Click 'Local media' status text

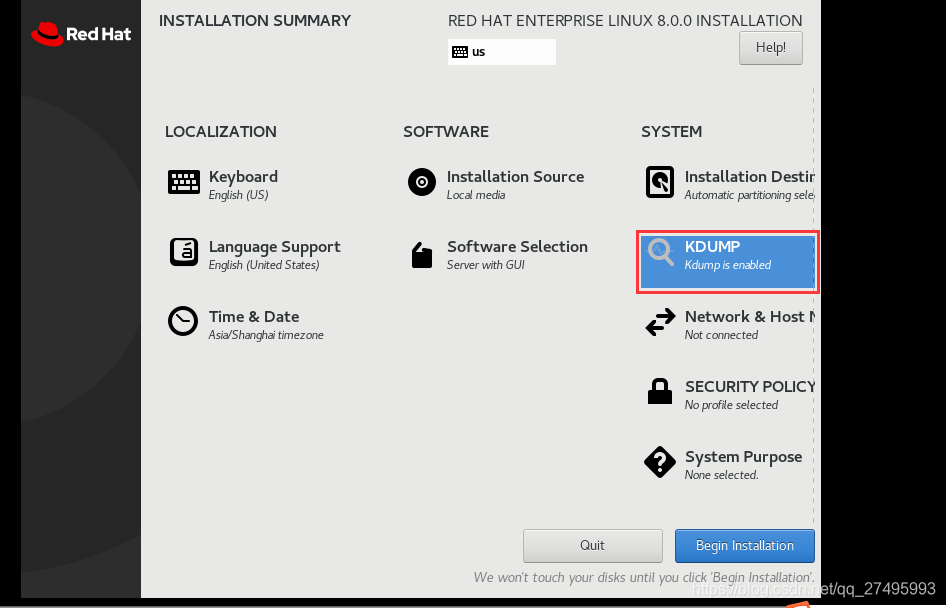[476, 195]
